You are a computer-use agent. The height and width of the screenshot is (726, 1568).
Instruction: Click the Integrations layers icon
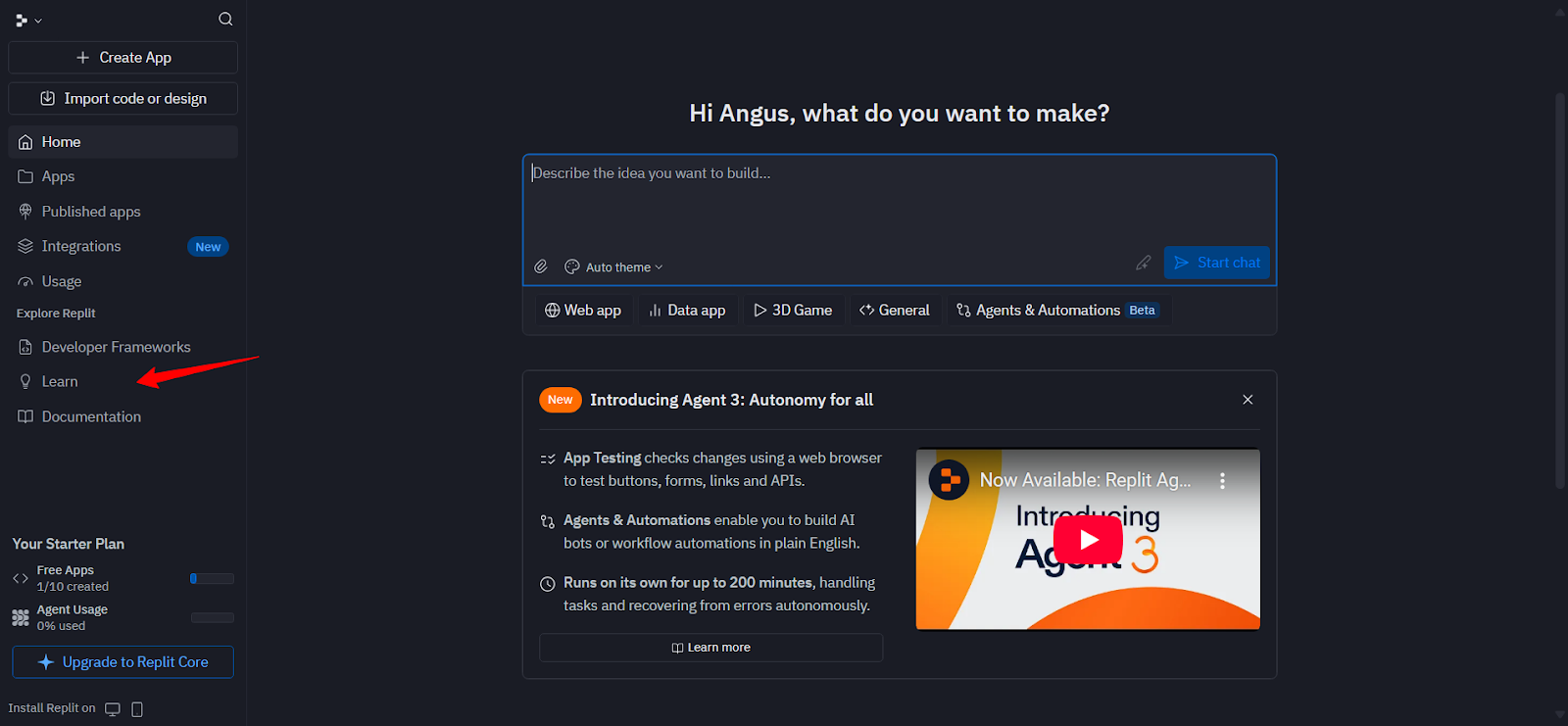pyautogui.click(x=25, y=246)
